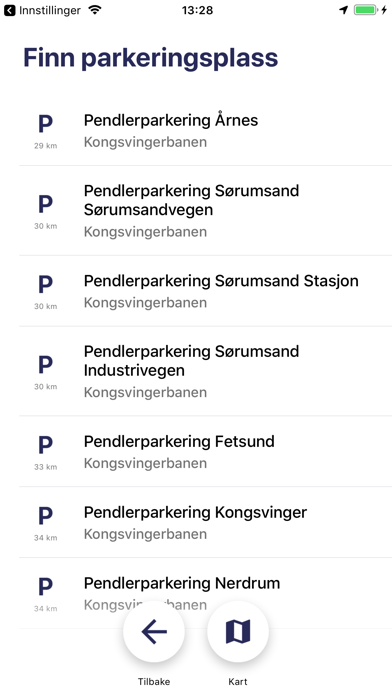This screenshot has width=392, height=696.
Task: Select Pendlerparkering Fetsund
Action: pyautogui.click(x=206, y=451)
